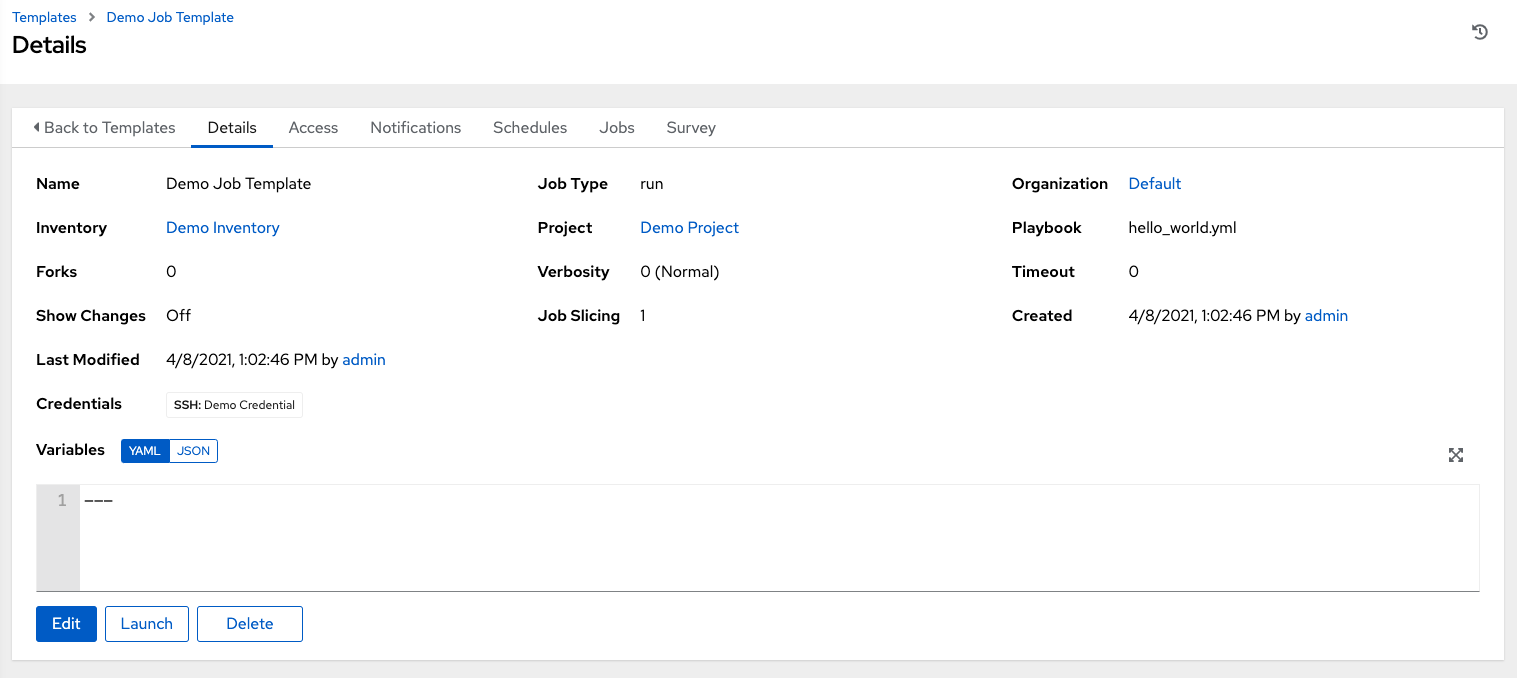Open the activity stream history icon
The width and height of the screenshot is (1517, 678).
(1480, 32)
